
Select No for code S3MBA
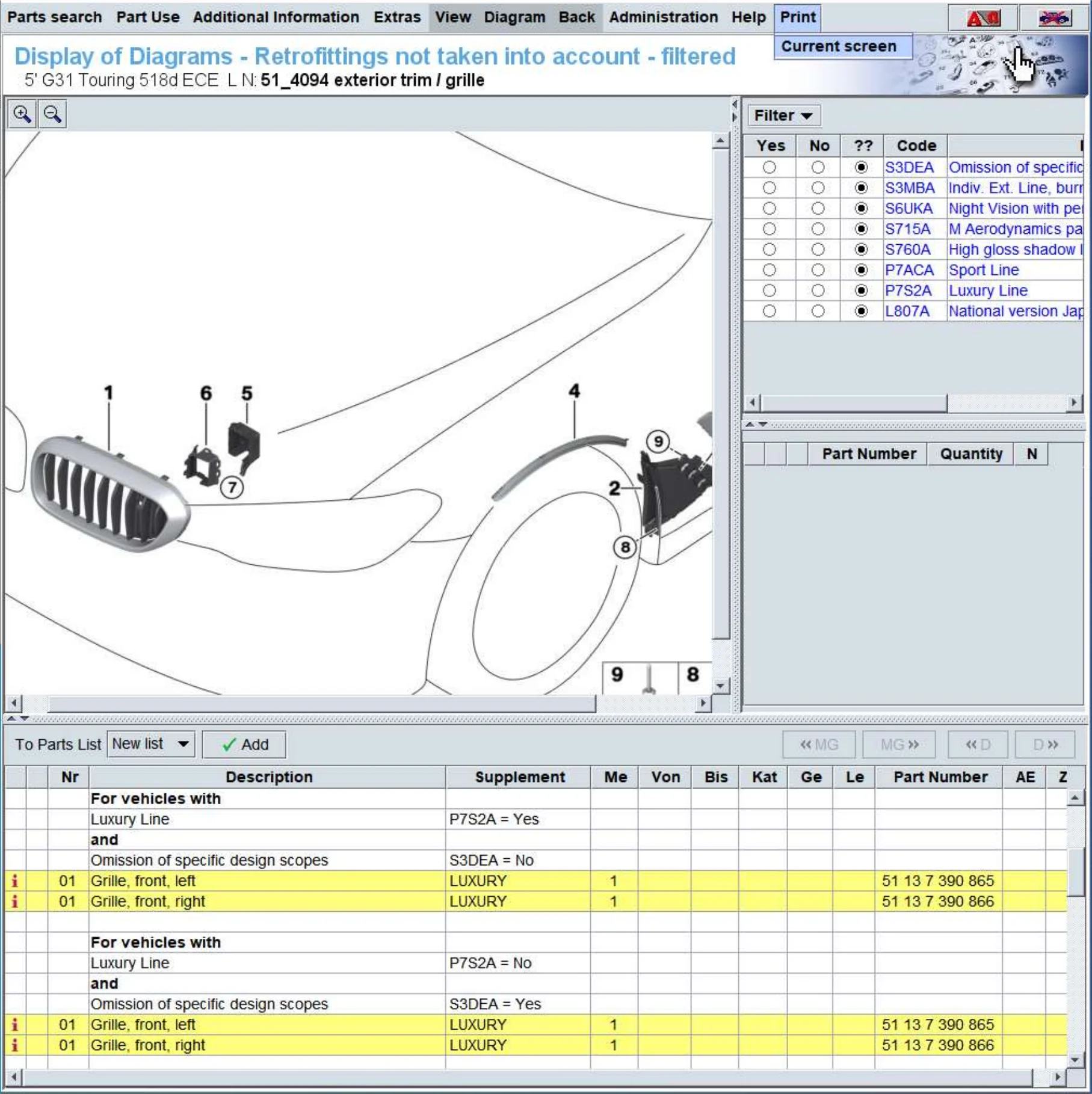point(818,188)
